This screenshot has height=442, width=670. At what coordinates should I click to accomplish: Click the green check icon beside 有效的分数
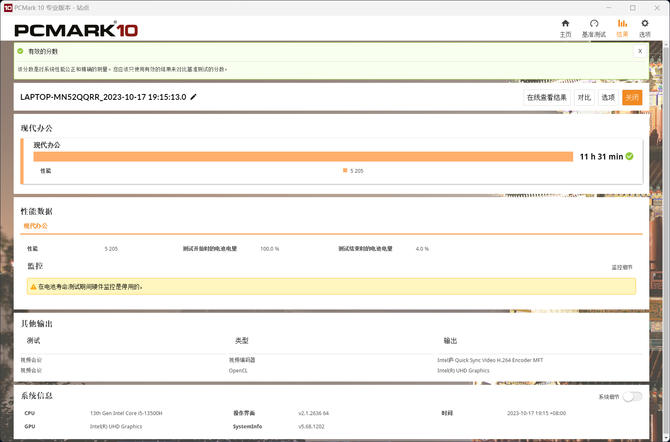point(20,51)
